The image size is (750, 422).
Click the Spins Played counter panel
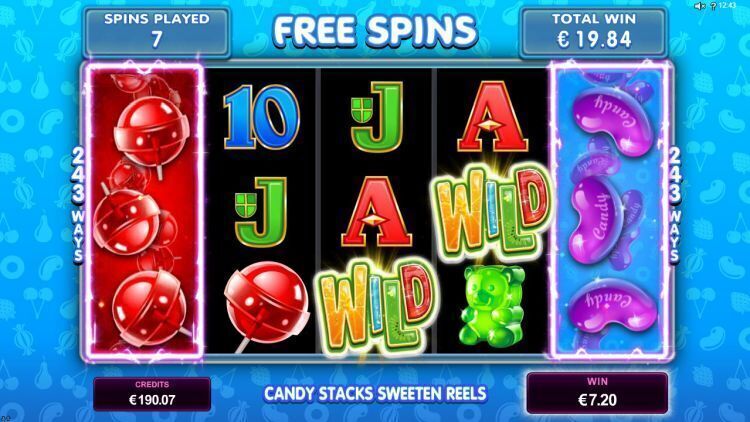click(x=157, y=33)
